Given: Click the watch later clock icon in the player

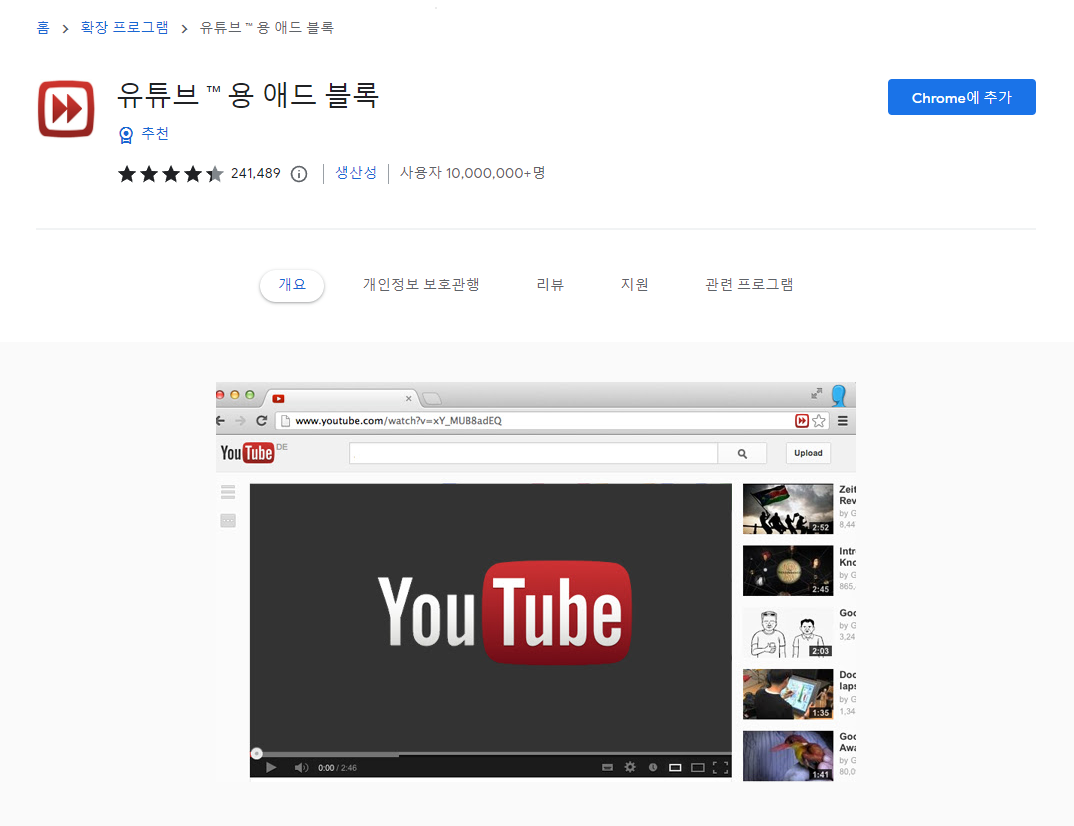Looking at the screenshot, I should pos(653,767).
